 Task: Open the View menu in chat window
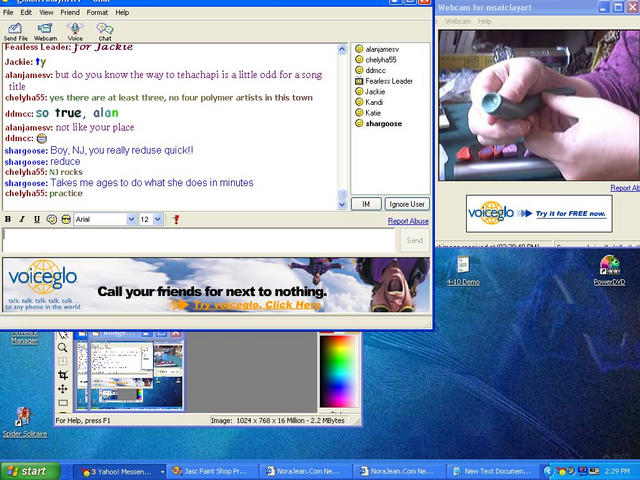point(46,12)
